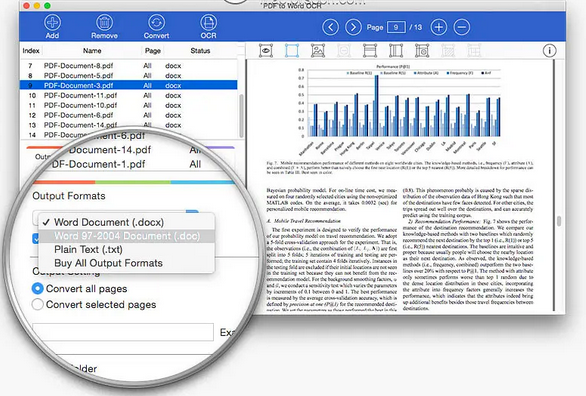Click the greyed-out hatched area tool

click(448, 50)
